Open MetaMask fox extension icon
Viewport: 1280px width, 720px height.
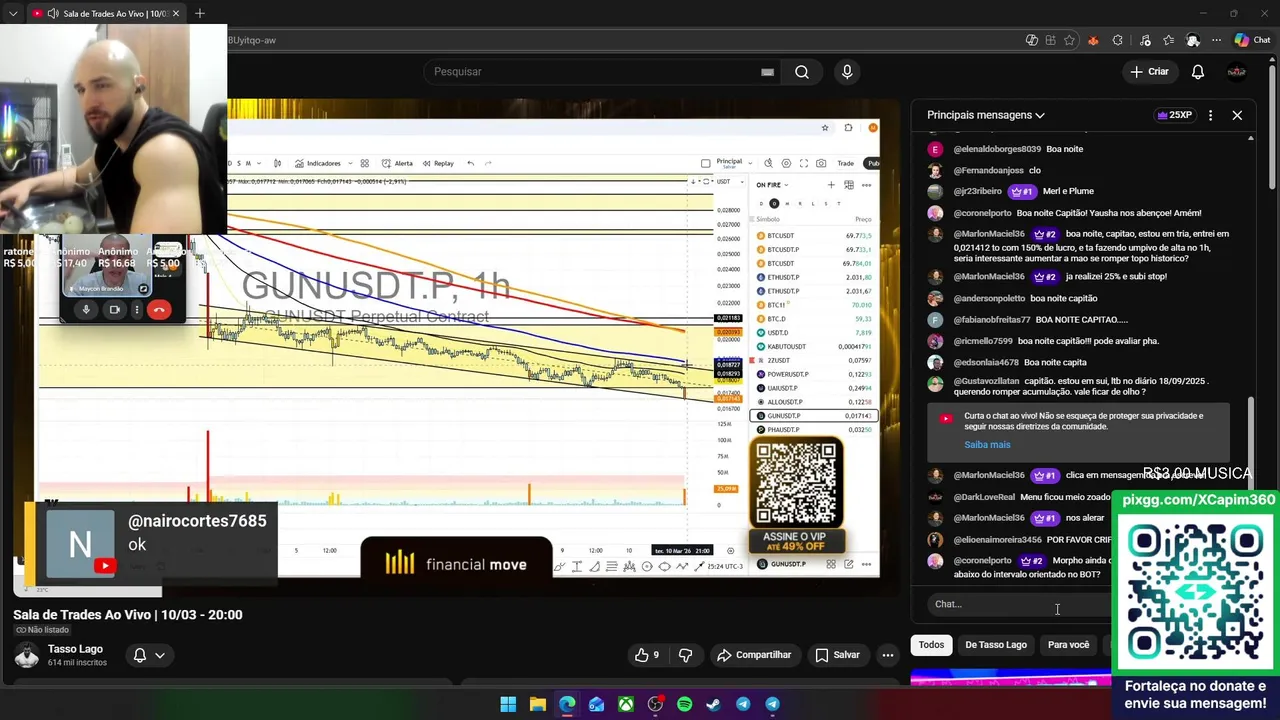tap(1093, 40)
